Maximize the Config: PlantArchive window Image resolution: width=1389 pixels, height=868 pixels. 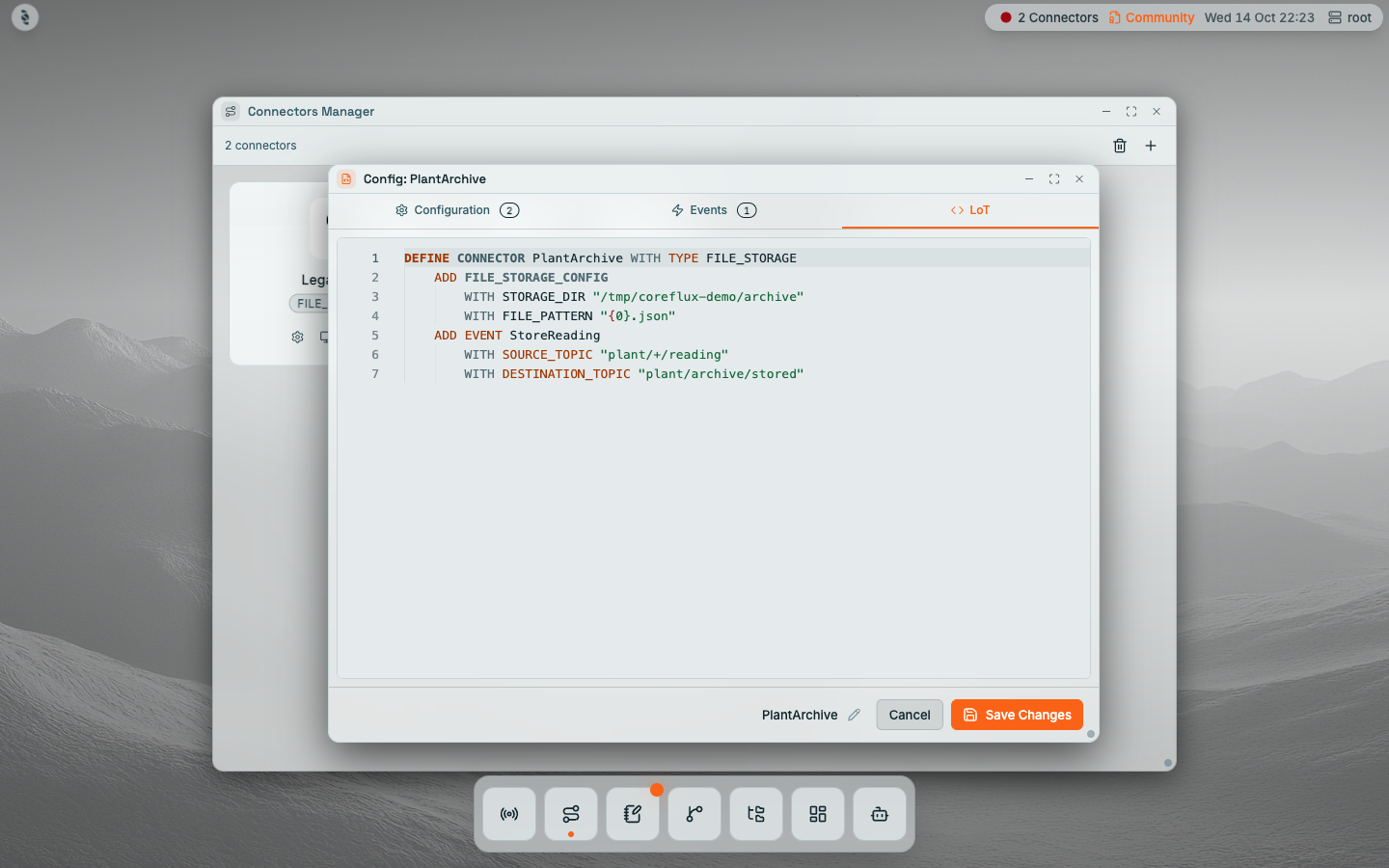point(1054,178)
